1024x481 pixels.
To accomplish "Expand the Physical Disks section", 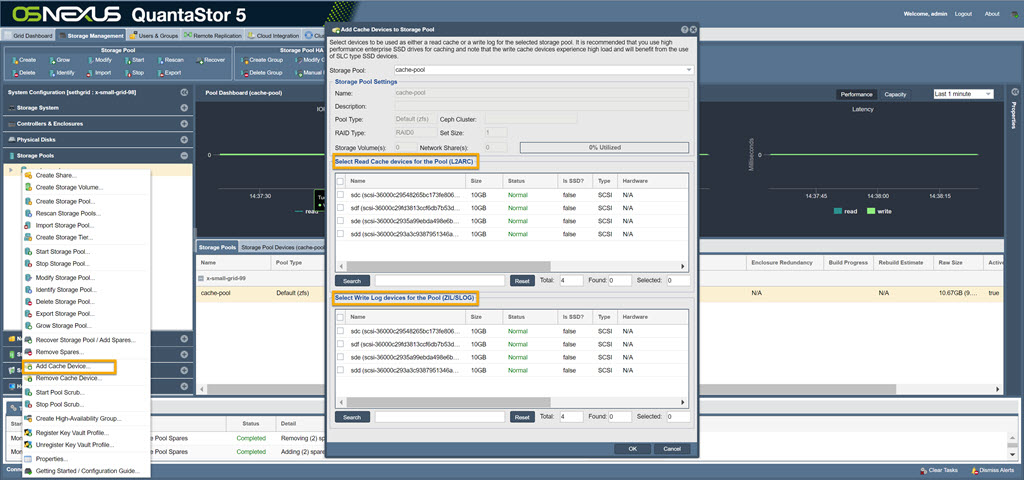I will click(x=184, y=140).
